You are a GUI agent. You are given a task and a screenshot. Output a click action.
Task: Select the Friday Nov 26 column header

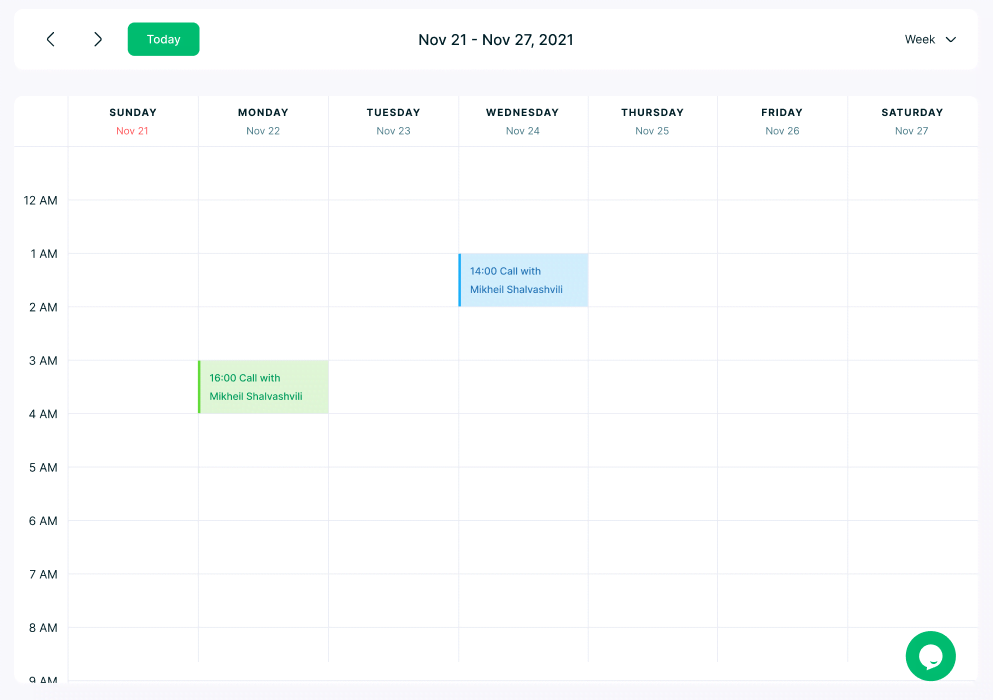pos(782,121)
